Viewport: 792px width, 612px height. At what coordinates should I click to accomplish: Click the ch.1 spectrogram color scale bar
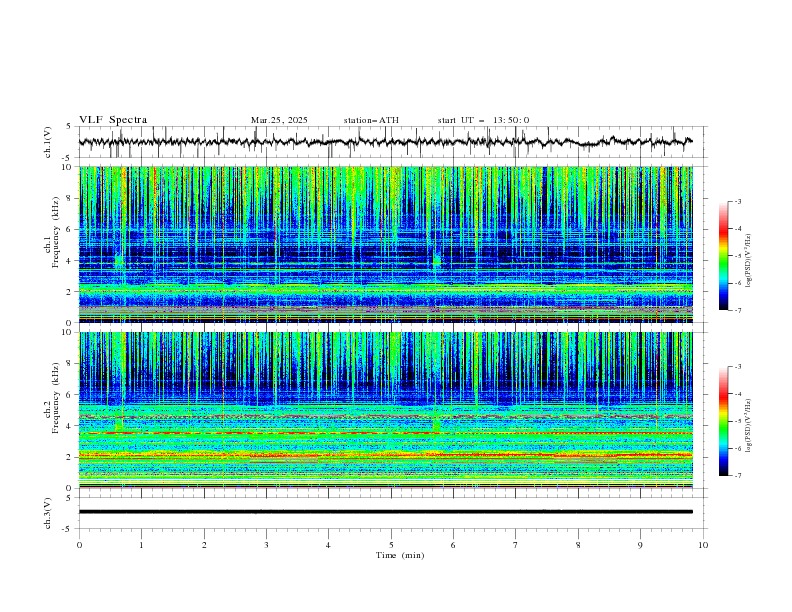click(x=723, y=256)
